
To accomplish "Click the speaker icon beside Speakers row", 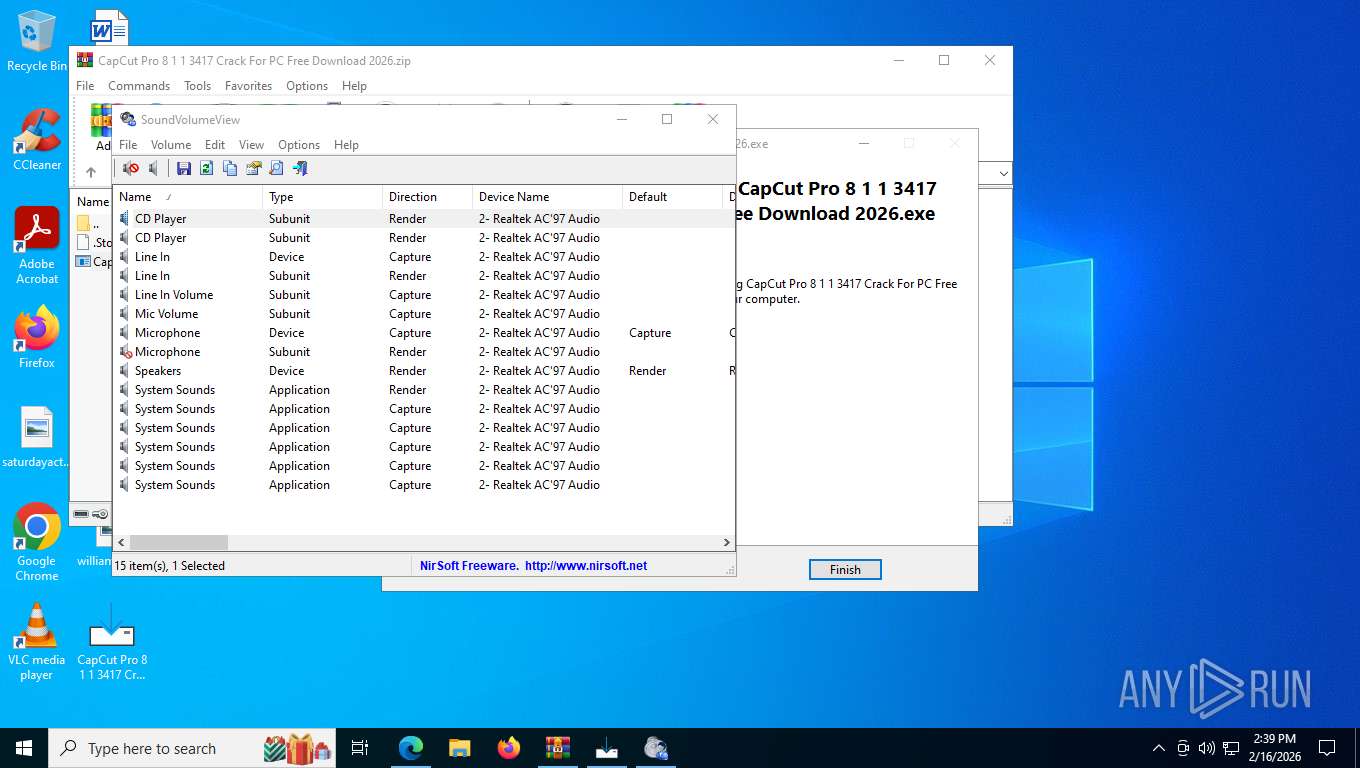I will [125, 371].
